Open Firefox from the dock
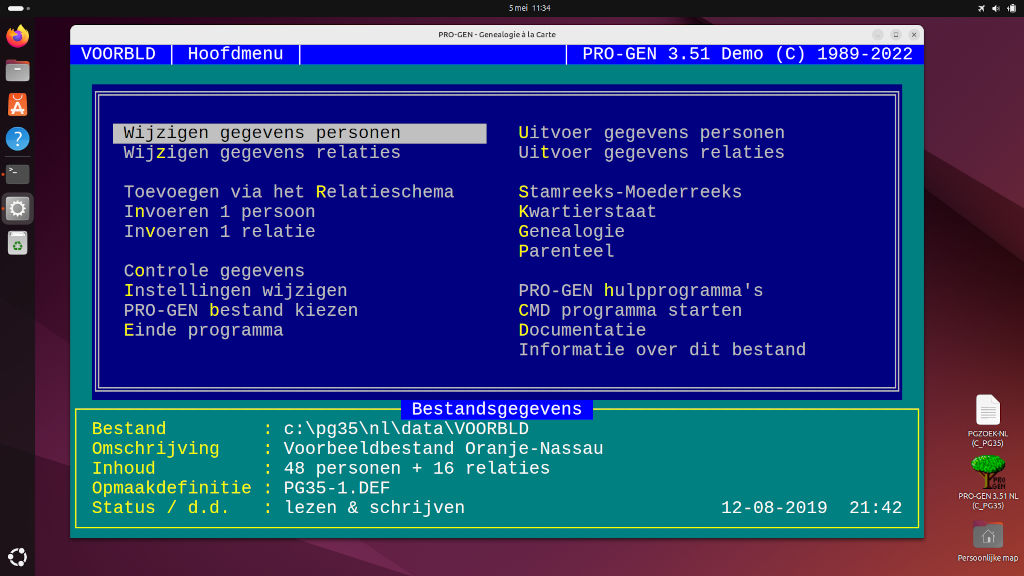 18,36
